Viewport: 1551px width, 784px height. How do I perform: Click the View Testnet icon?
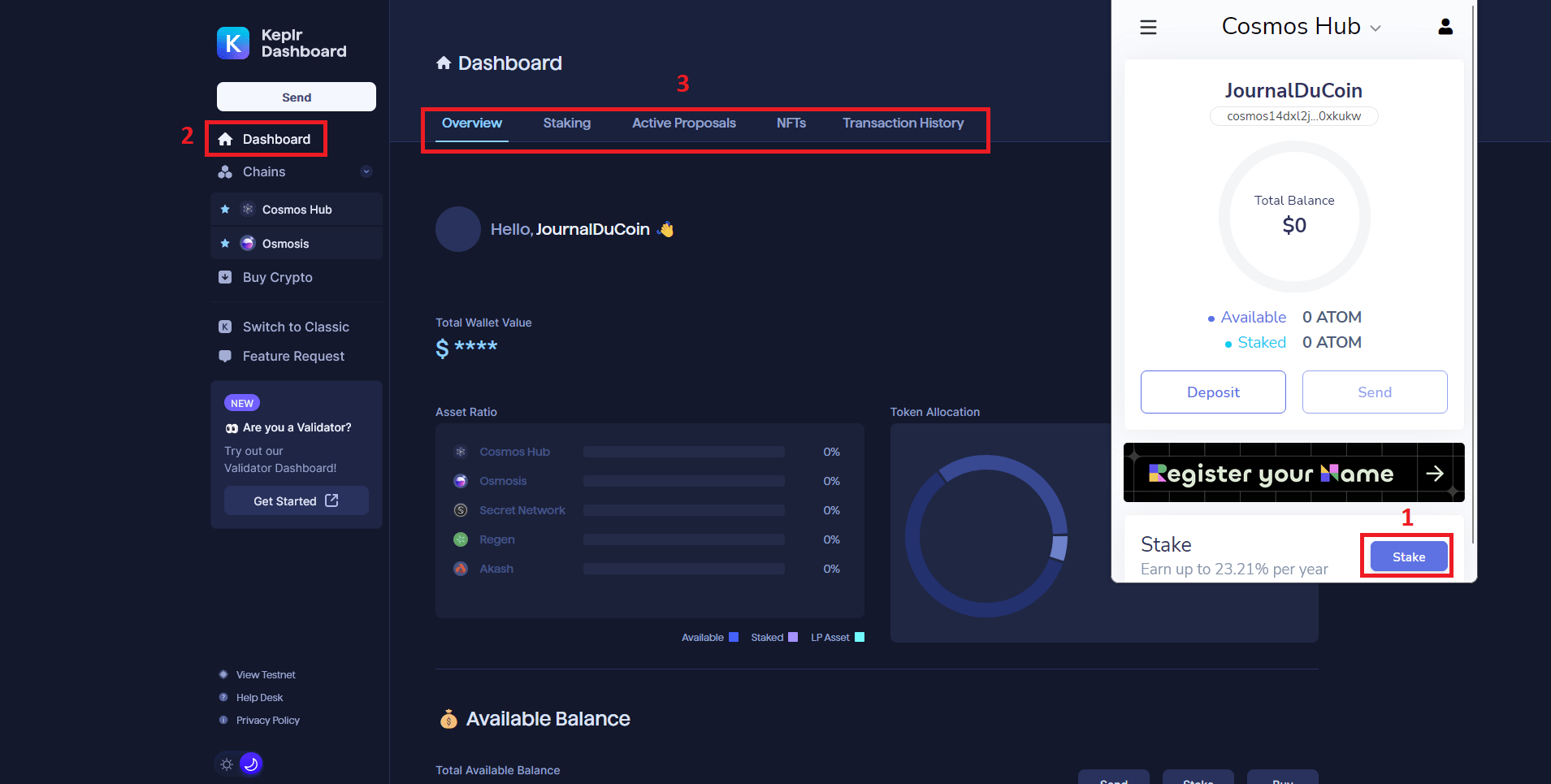[x=223, y=674]
